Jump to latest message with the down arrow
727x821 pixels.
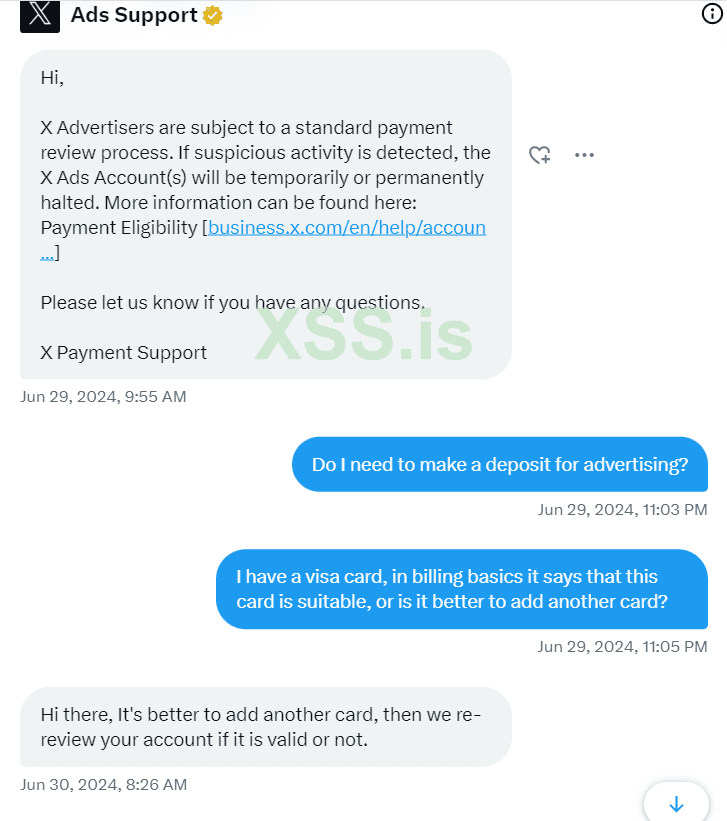tap(676, 803)
